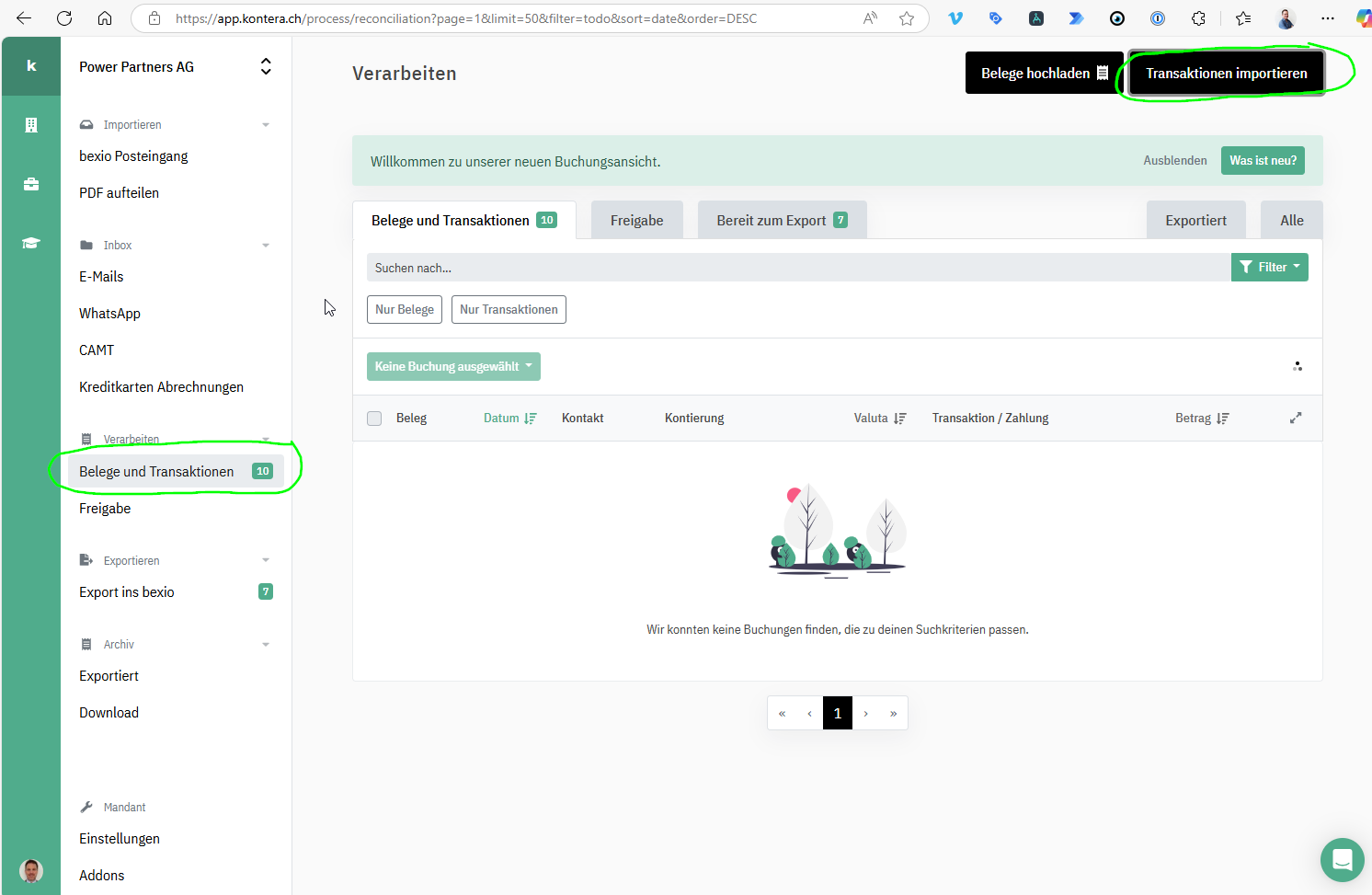Screen dimensions: 1372x895
Task: Open the Filter dropdown
Action: [x=1269, y=267]
